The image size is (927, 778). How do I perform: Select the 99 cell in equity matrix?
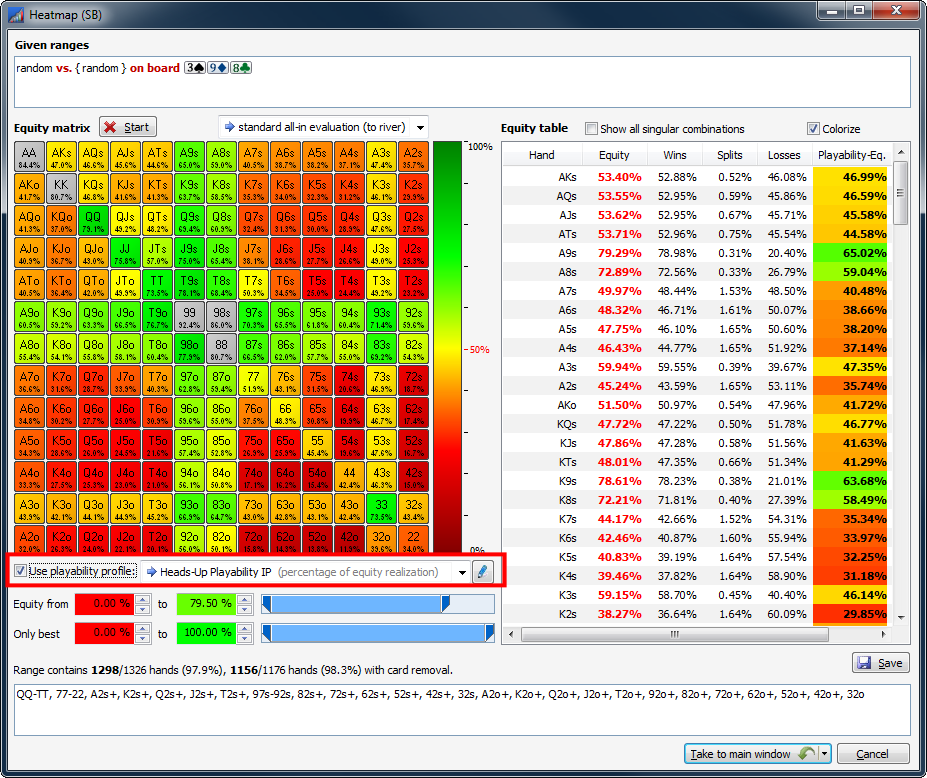point(189,317)
